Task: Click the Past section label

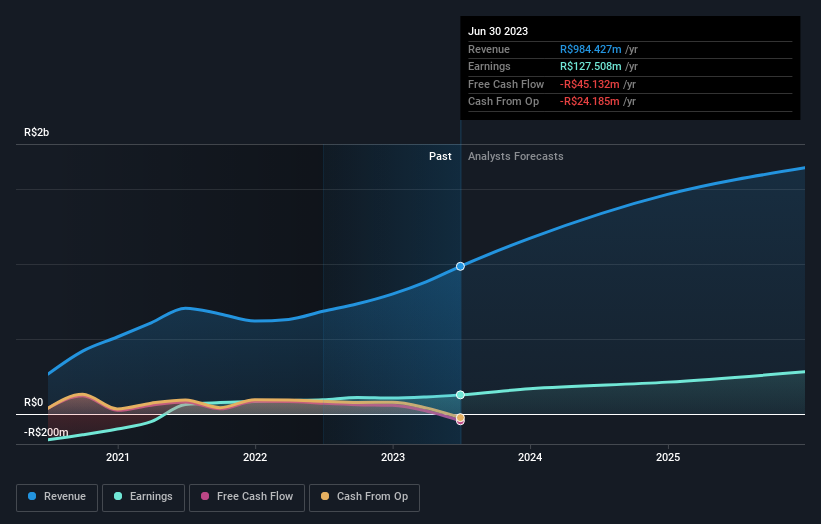Action: pos(440,156)
